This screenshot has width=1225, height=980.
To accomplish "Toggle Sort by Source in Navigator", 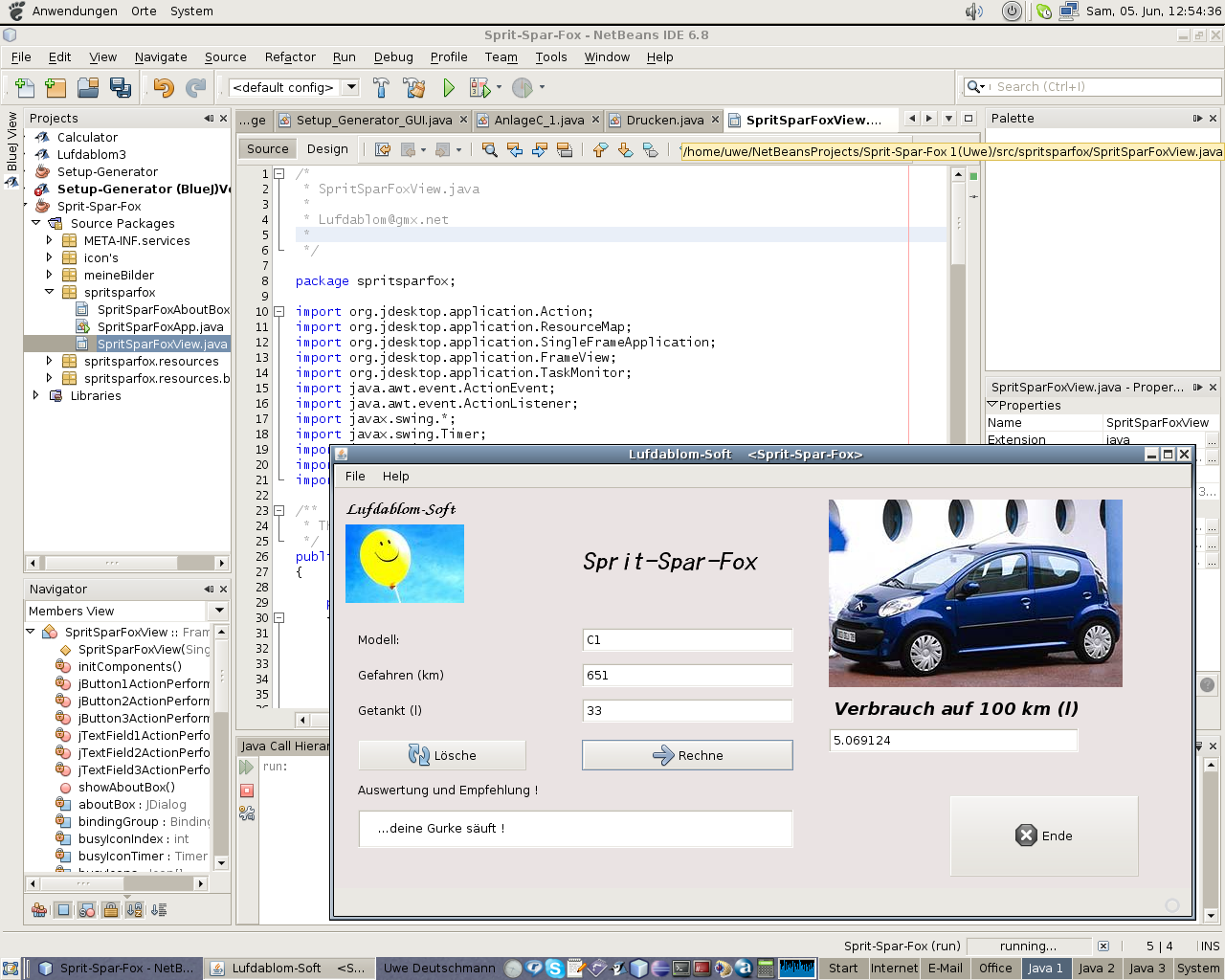I will 159,909.
